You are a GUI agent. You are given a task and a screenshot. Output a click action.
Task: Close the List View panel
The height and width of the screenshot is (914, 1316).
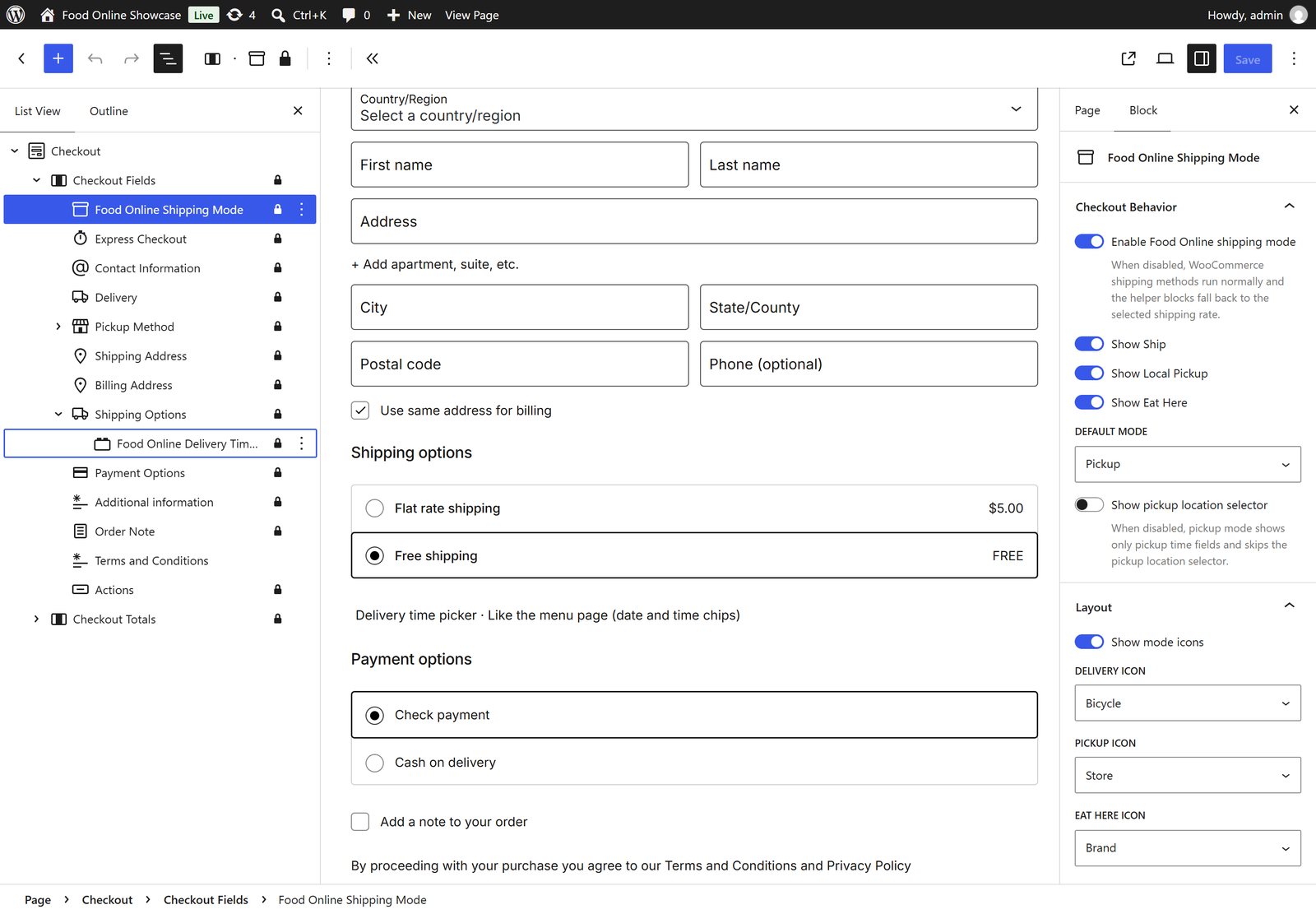pos(298,110)
